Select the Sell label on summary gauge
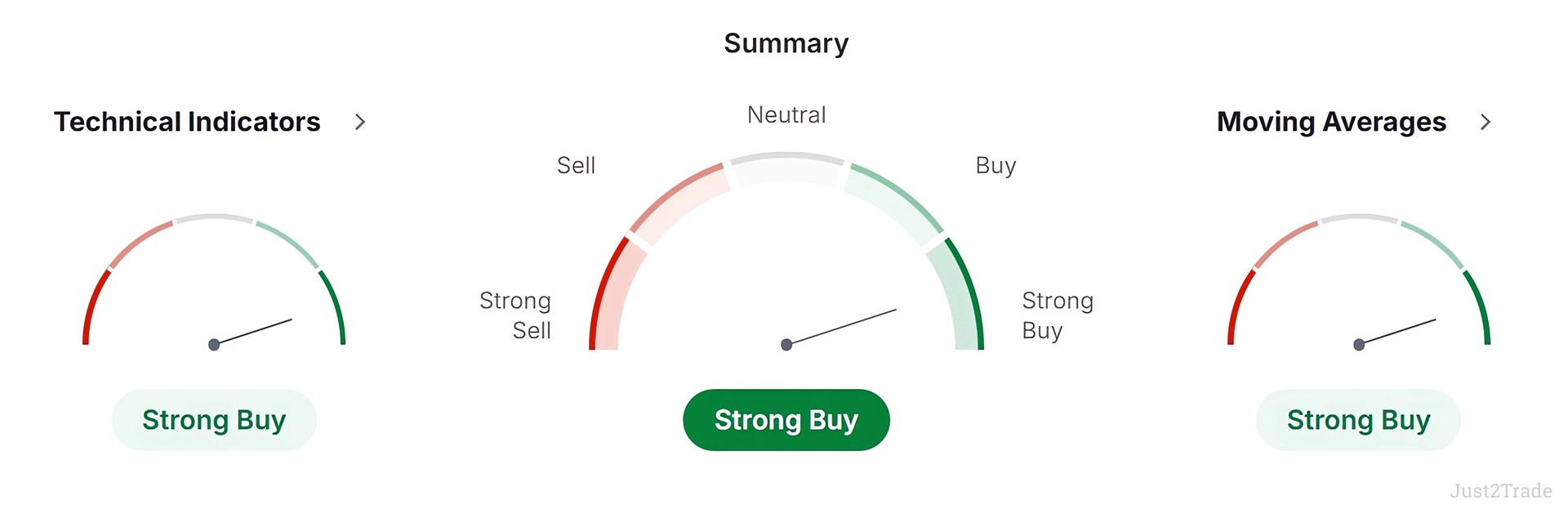This screenshot has height=514, width=1568. (x=576, y=166)
